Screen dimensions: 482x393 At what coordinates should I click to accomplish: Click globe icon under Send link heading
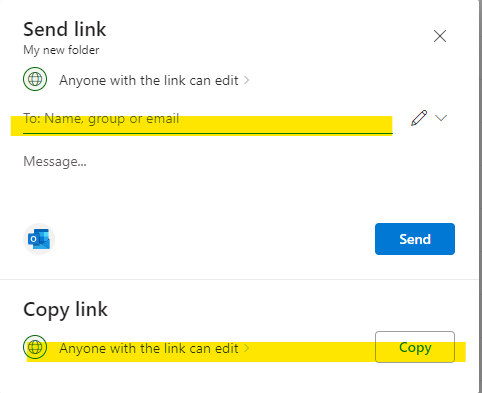point(35,79)
